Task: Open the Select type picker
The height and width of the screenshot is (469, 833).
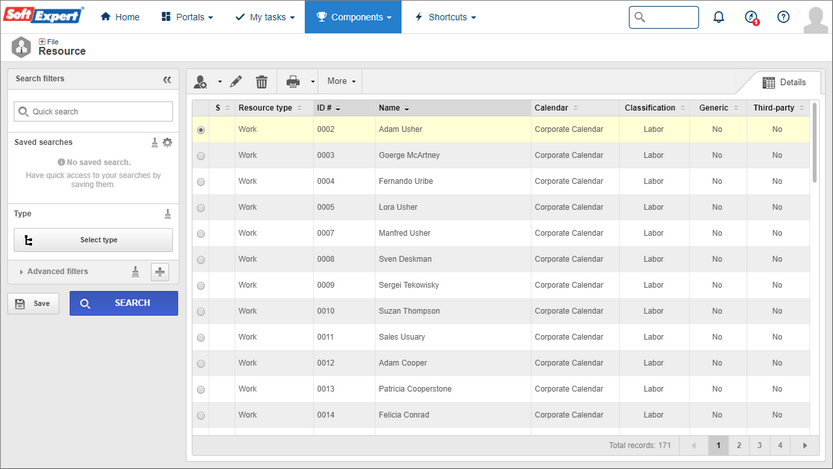Action: click(93, 240)
